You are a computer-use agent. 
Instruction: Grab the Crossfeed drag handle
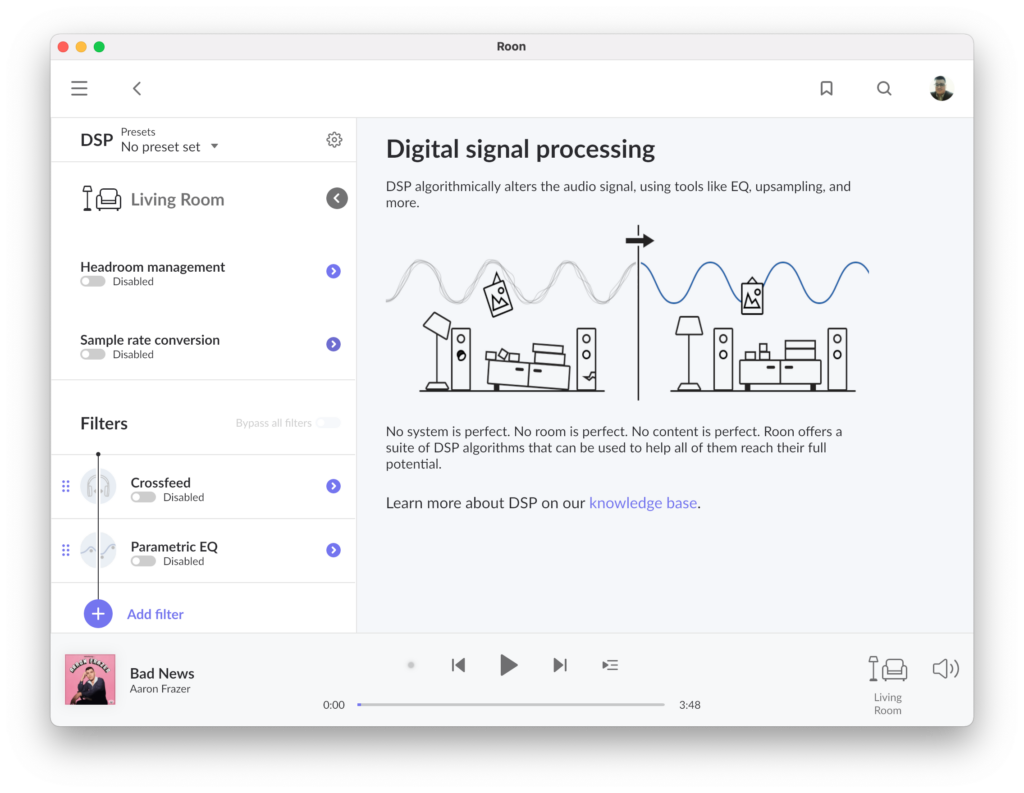[66, 486]
